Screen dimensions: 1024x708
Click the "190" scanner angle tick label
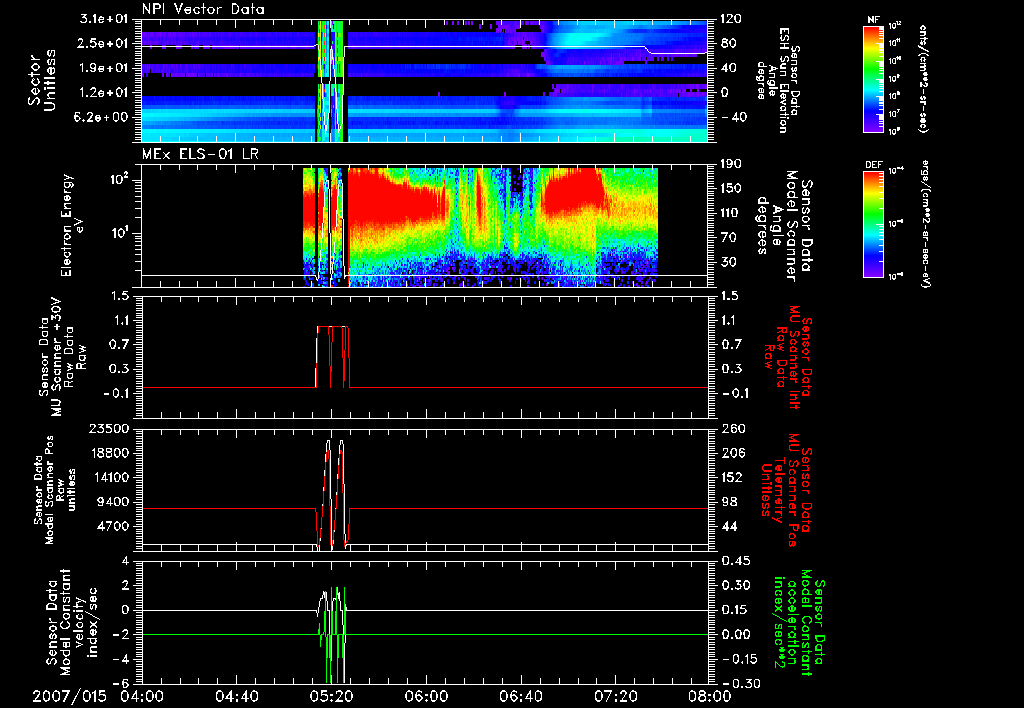731,164
